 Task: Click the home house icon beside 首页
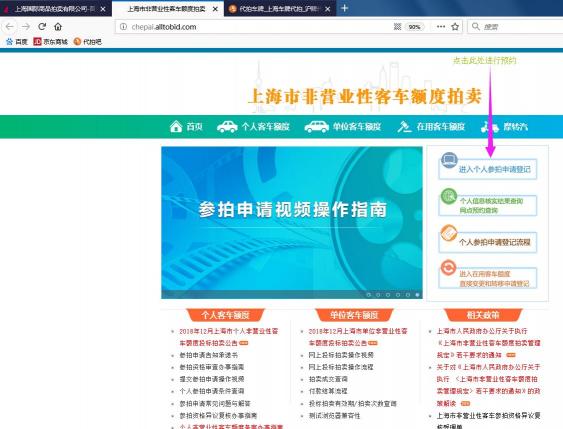pyautogui.click(x=176, y=126)
